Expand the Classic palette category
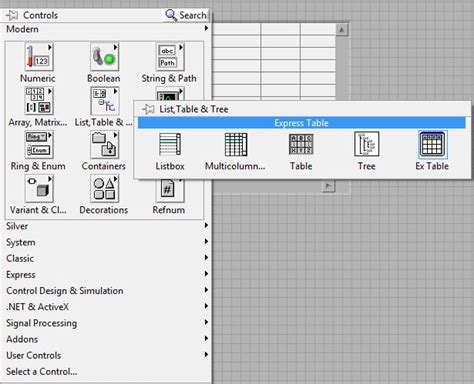This screenshot has height=384, width=474. pyautogui.click(x=107, y=258)
